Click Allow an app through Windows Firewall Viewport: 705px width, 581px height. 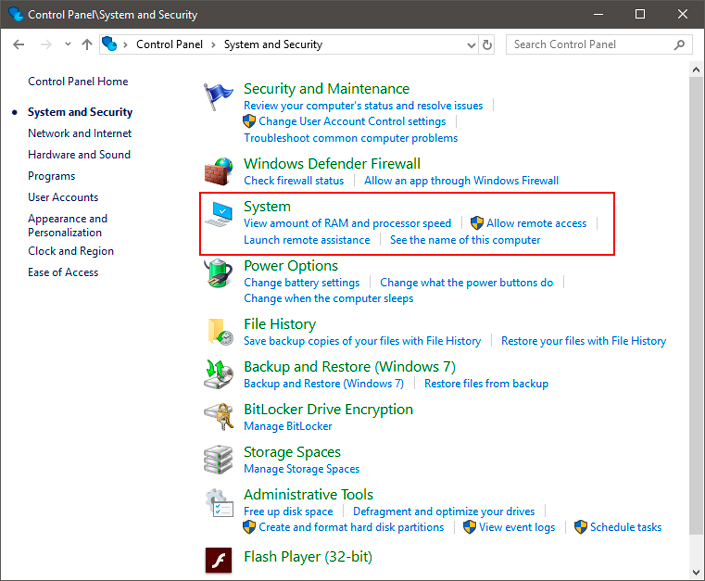461,181
